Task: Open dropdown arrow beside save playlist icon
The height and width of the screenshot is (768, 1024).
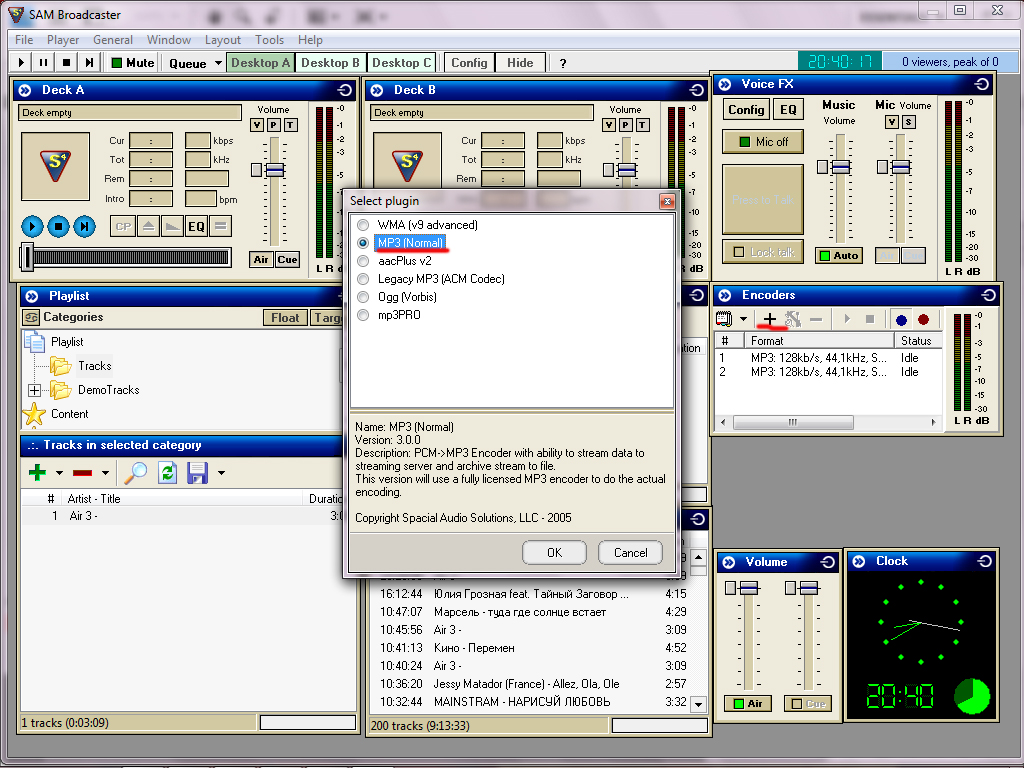Action: [221, 473]
